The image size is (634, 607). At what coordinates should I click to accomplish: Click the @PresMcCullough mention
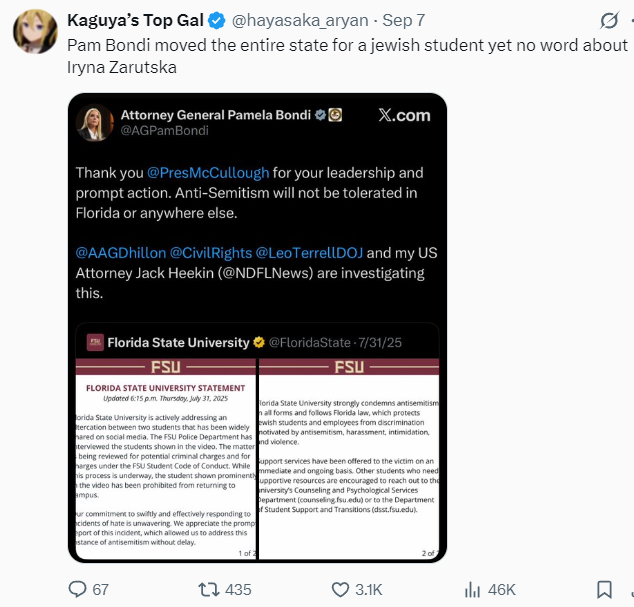(x=208, y=173)
